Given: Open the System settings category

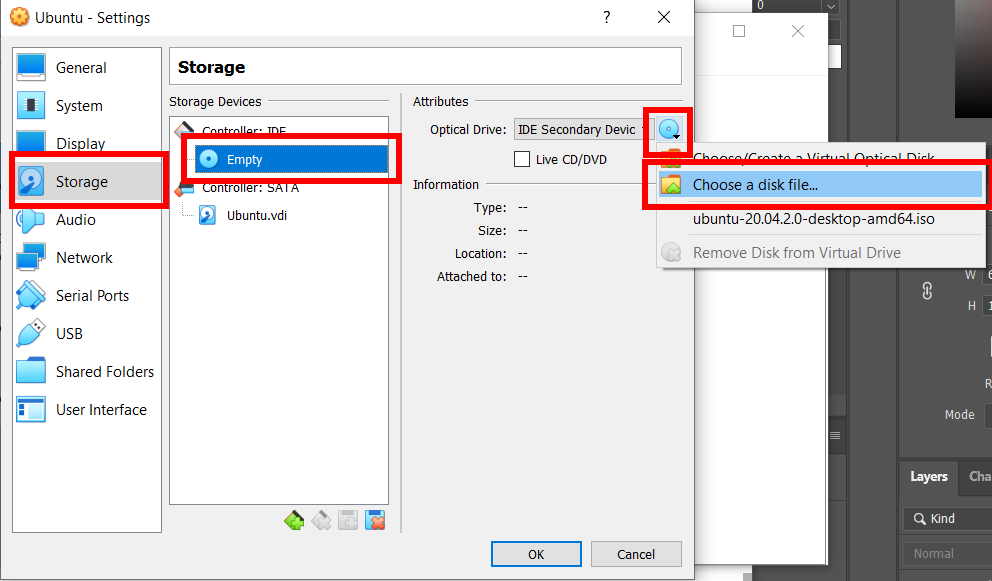Looking at the screenshot, I should click(x=87, y=106).
